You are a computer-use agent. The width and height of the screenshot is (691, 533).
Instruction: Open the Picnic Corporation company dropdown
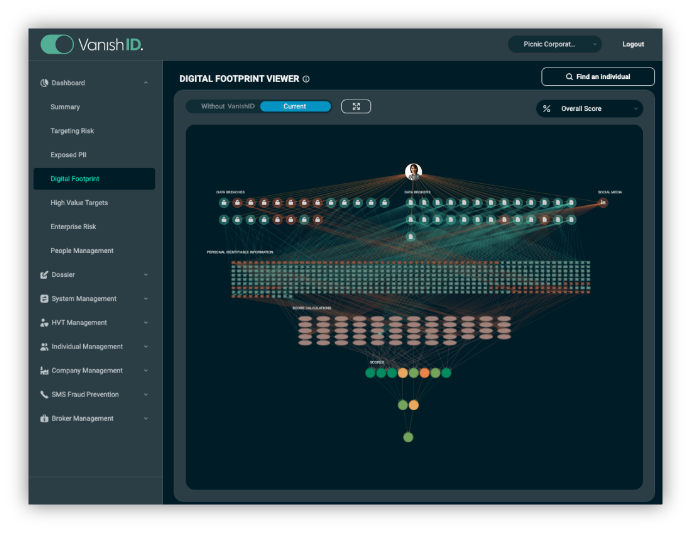click(554, 44)
